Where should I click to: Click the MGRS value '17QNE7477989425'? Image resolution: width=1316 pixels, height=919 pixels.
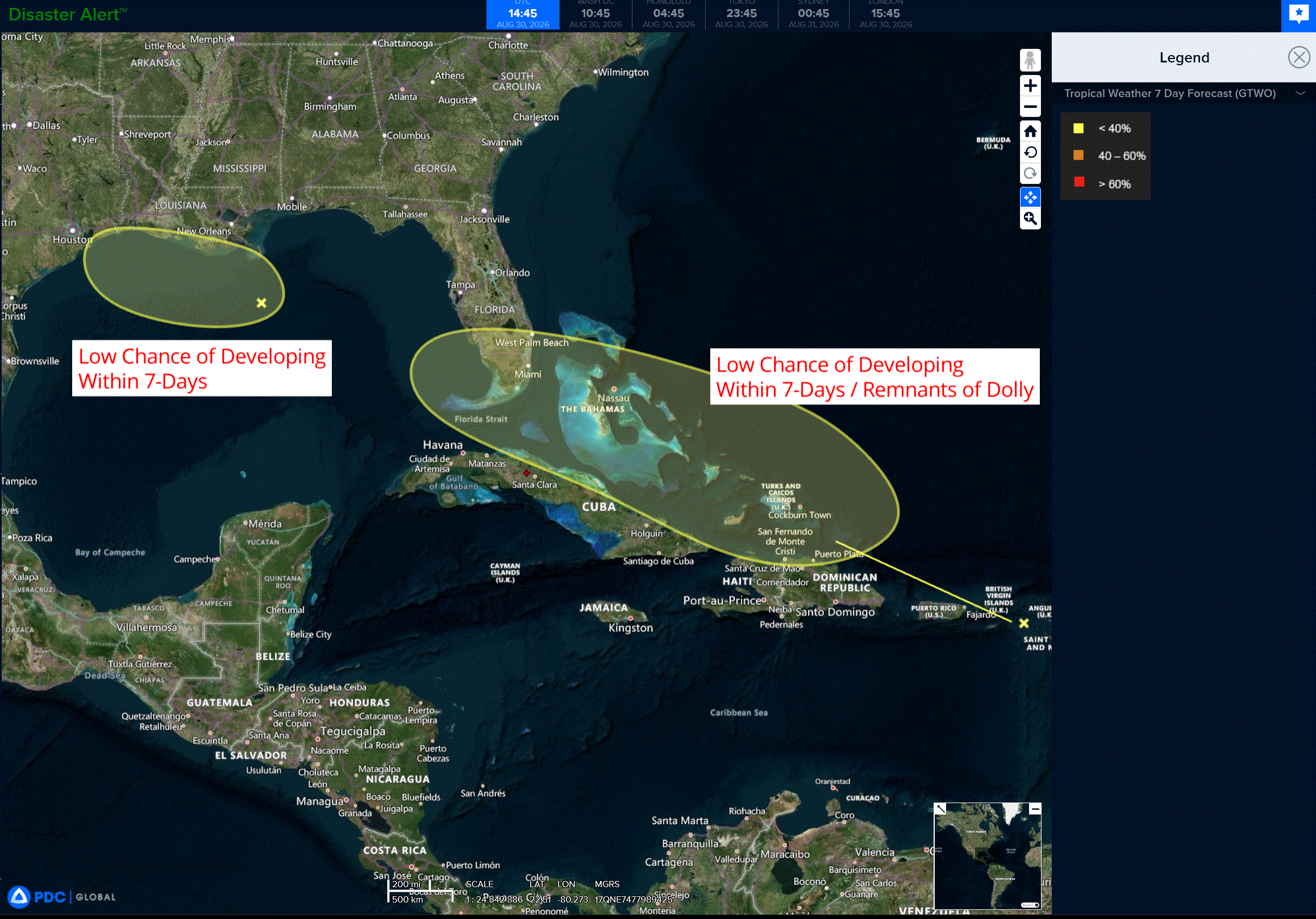click(x=634, y=899)
